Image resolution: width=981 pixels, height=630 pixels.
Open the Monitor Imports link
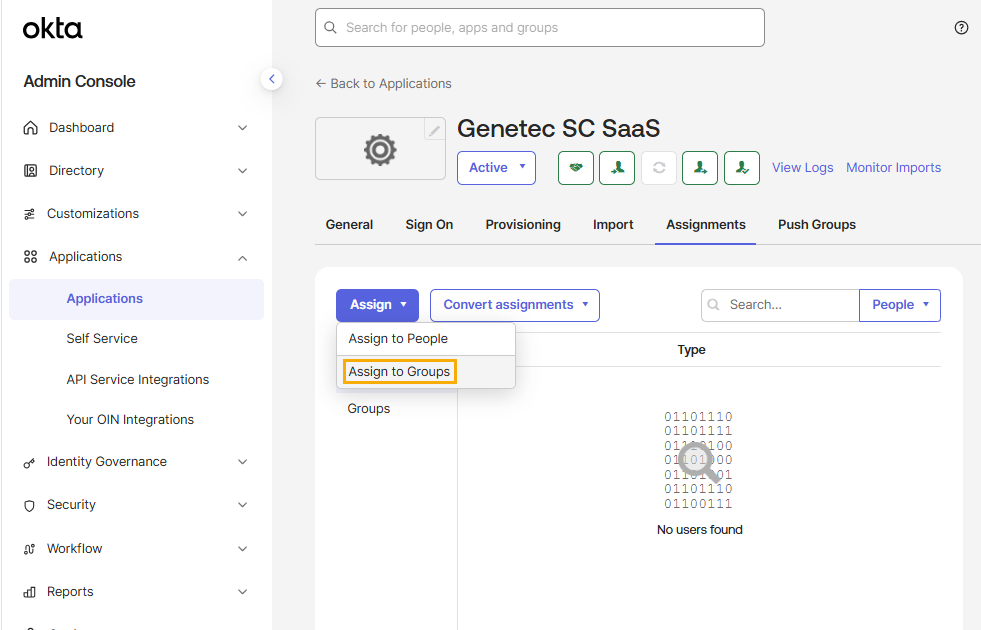[x=893, y=168]
